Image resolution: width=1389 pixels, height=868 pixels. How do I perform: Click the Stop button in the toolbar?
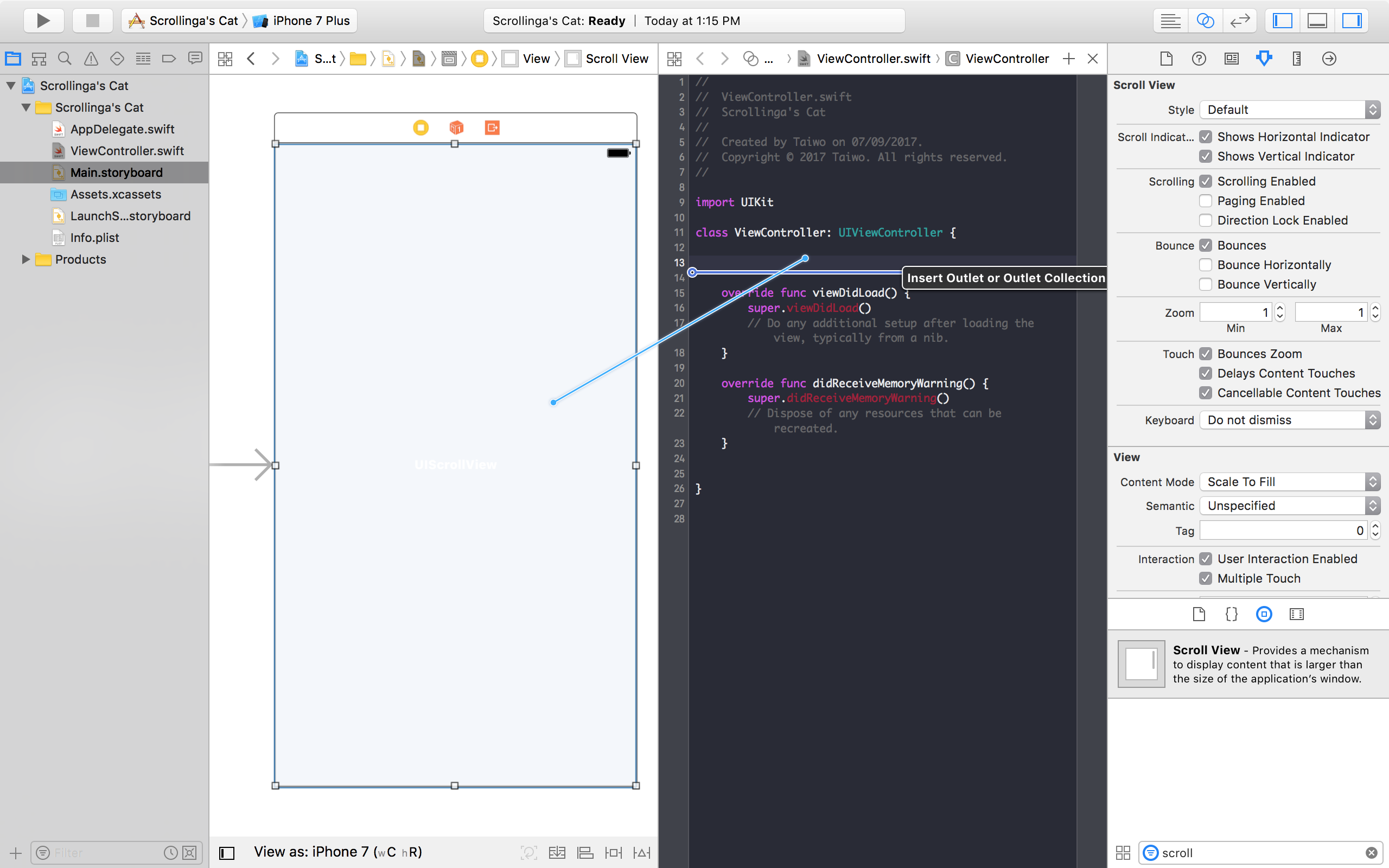(92, 21)
